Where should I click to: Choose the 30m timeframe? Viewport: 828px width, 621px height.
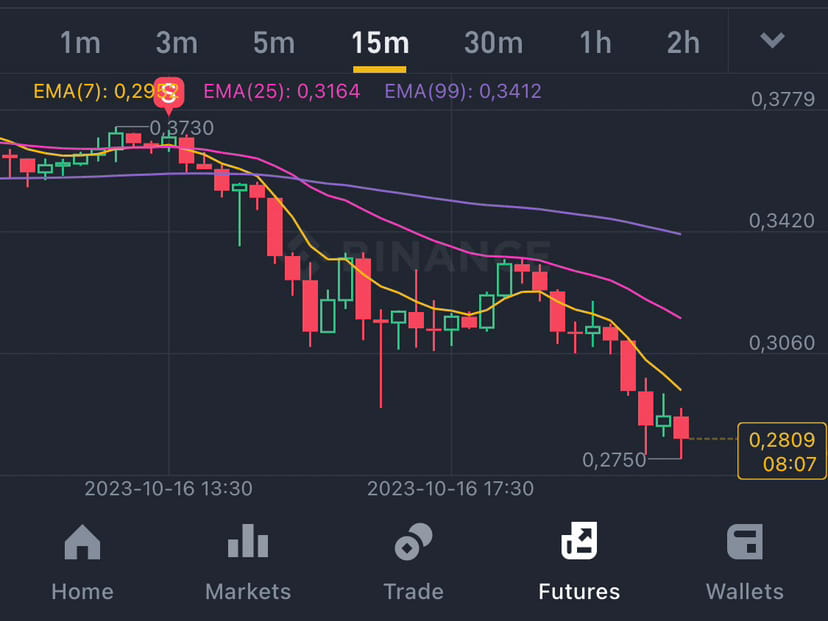click(x=493, y=43)
